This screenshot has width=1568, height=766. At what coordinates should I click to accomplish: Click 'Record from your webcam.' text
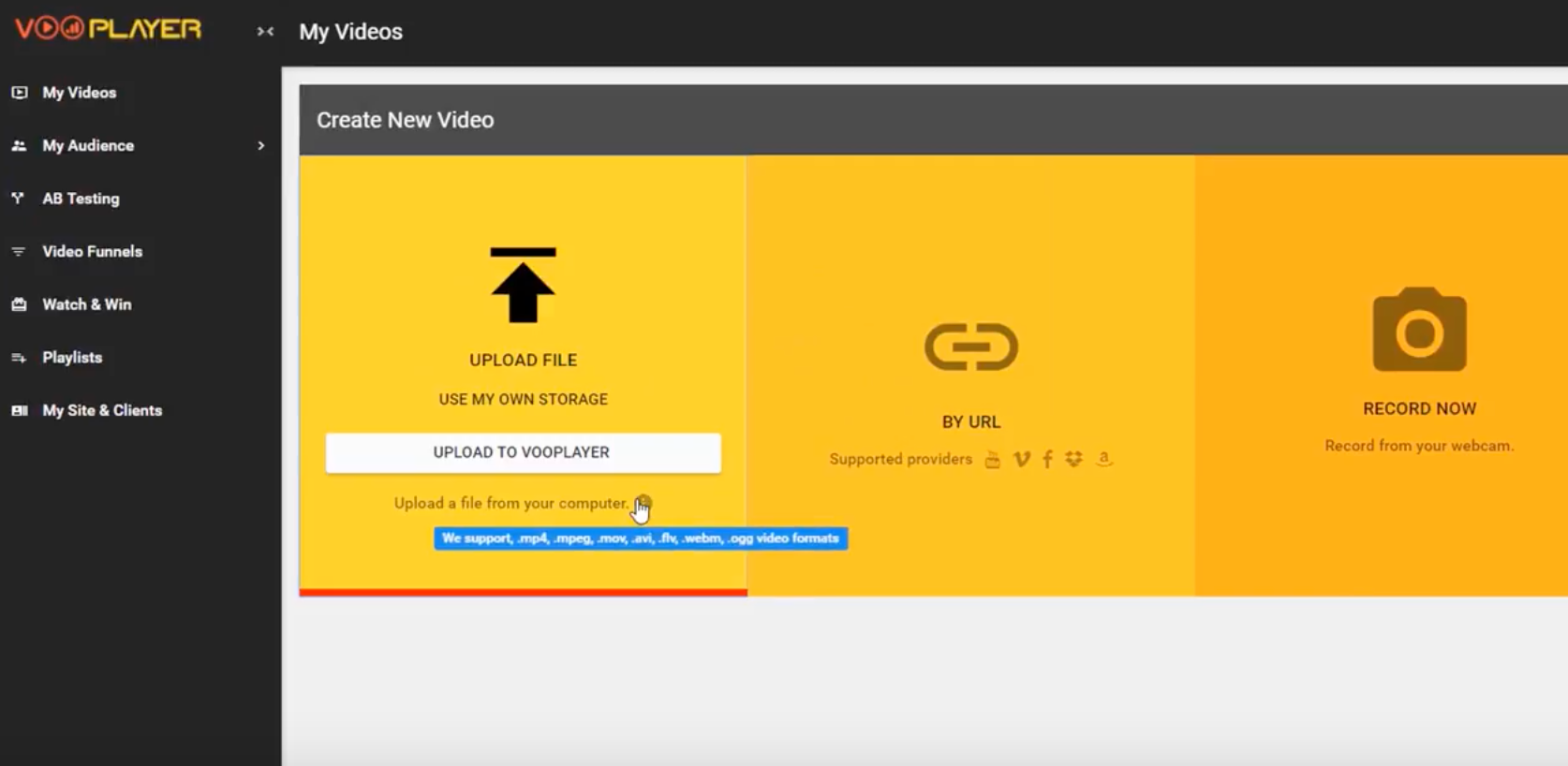pyautogui.click(x=1419, y=446)
